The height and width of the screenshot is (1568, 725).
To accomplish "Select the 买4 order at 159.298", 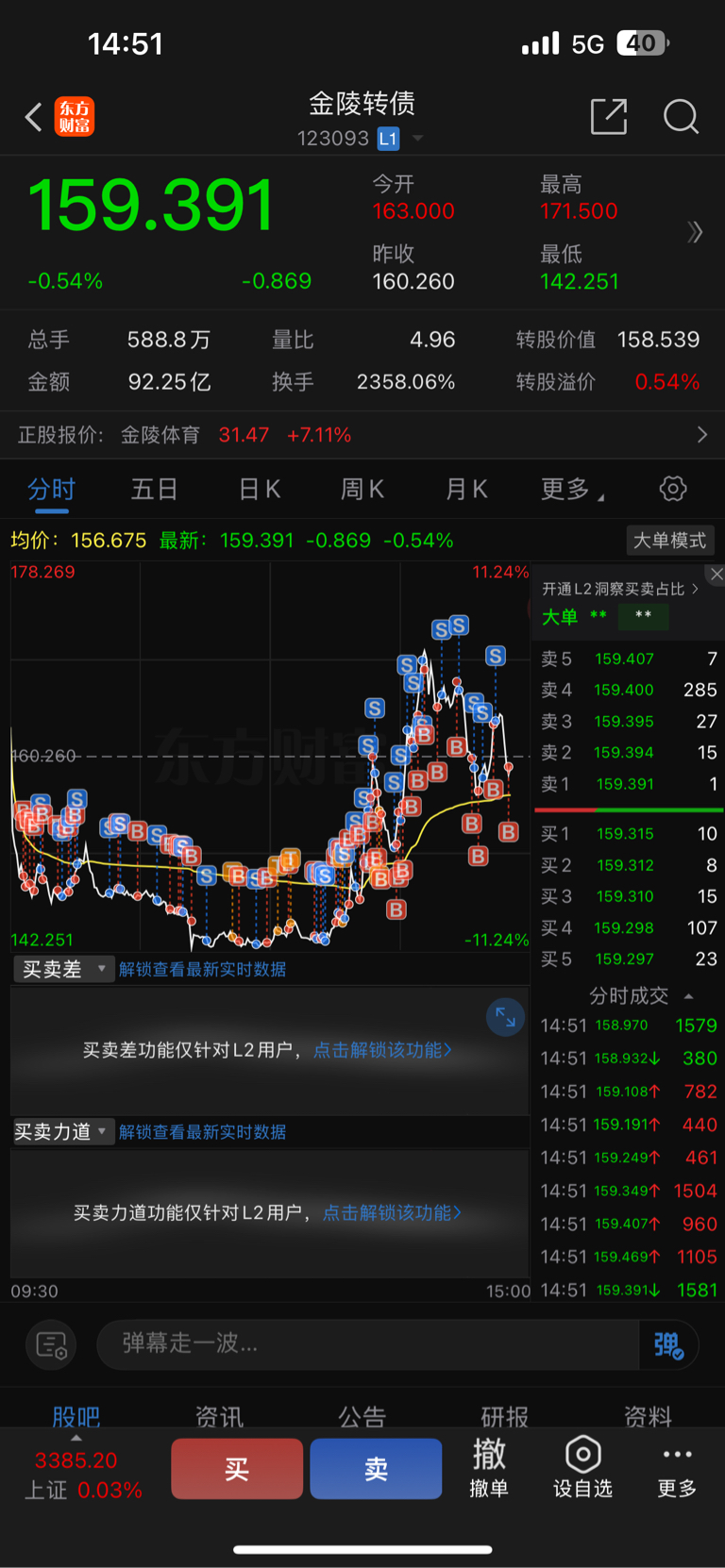I will pyautogui.click(x=629, y=927).
